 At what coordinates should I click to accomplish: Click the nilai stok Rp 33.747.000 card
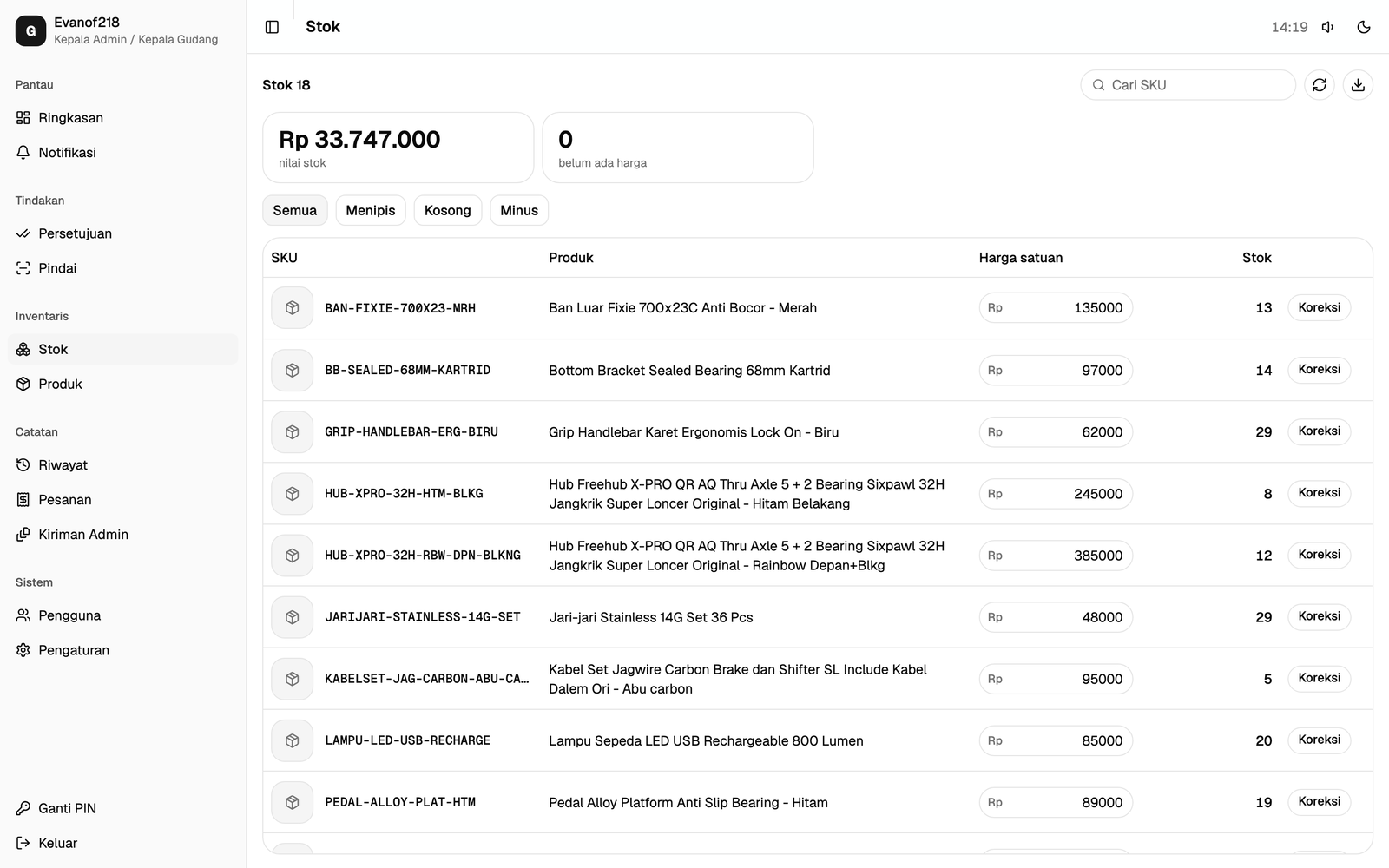pyautogui.click(x=398, y=148)
